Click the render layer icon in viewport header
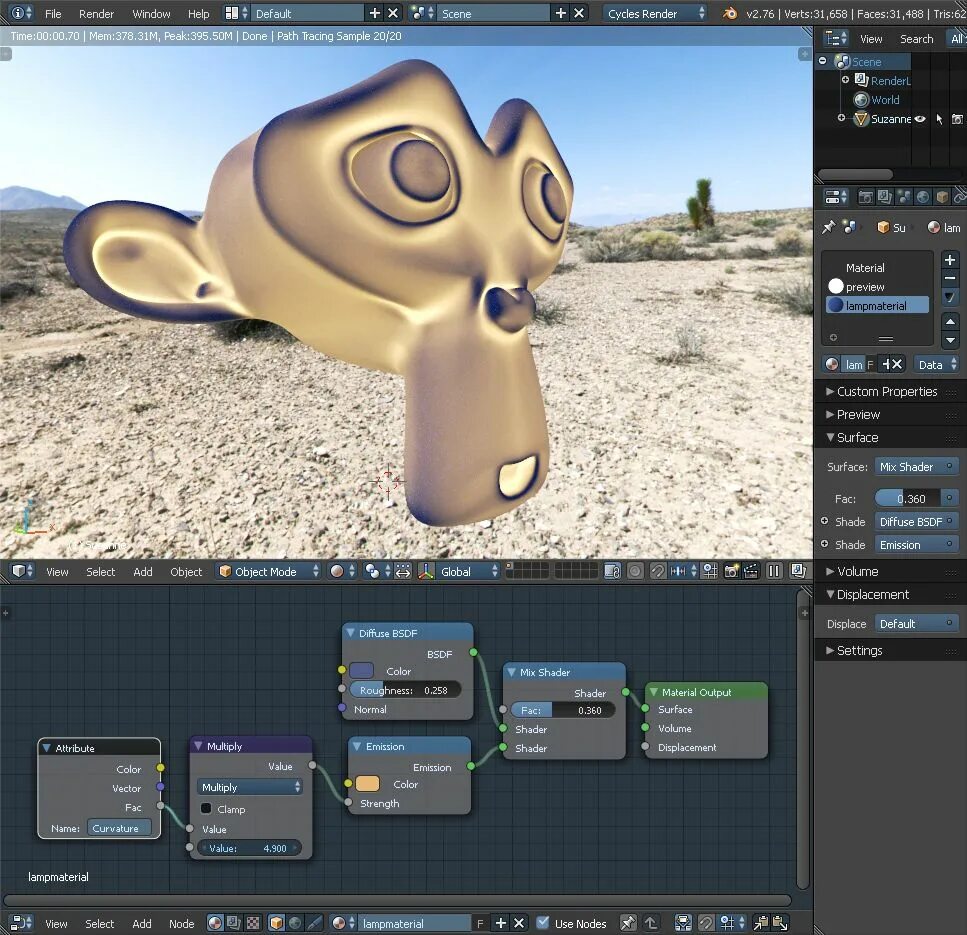 [x=797, y=571]
